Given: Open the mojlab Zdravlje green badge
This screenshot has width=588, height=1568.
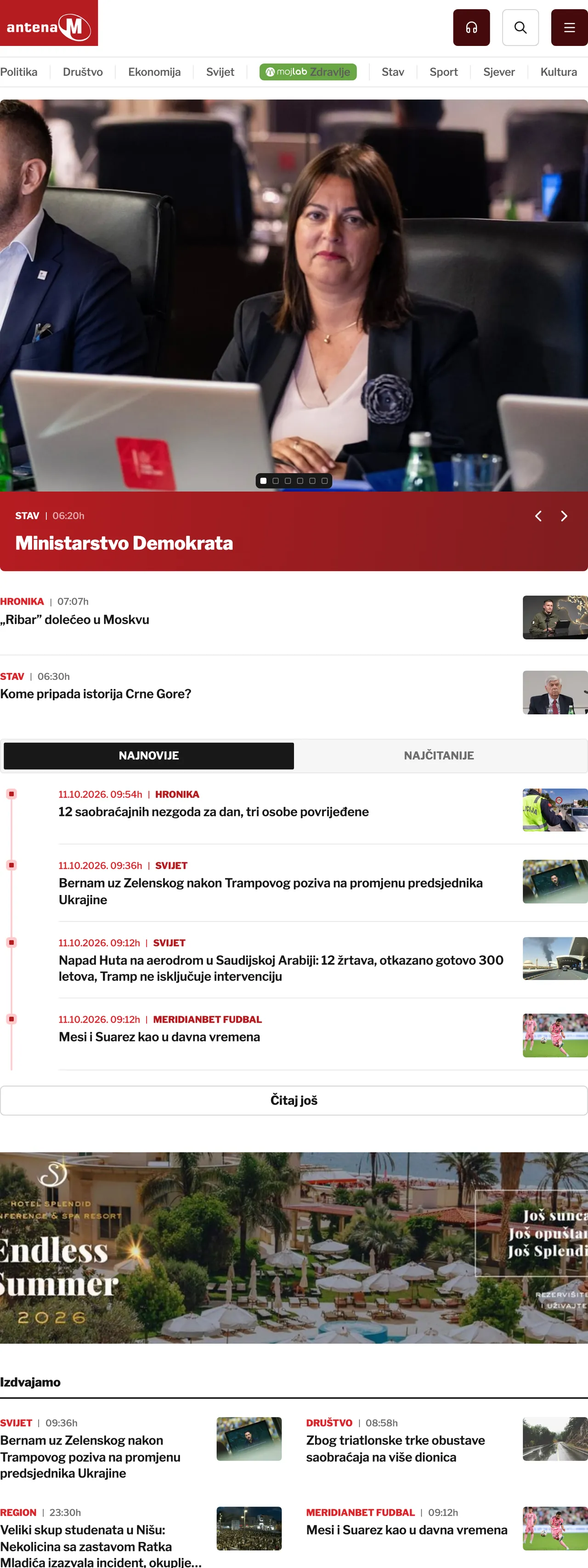Looking at the screenshot, I should (x=308, y=72).
